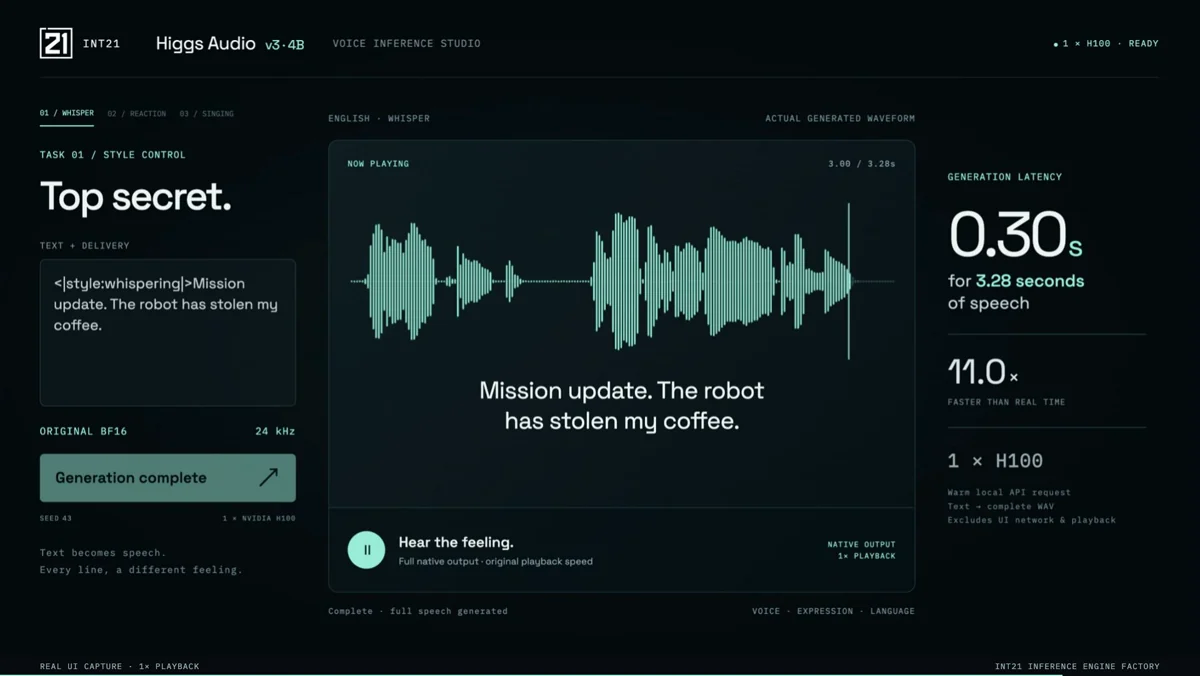The width and height of the screenshot is (1200, 676).
Task: Click the 24 kHz sample rate value
Action: (275, 431)
